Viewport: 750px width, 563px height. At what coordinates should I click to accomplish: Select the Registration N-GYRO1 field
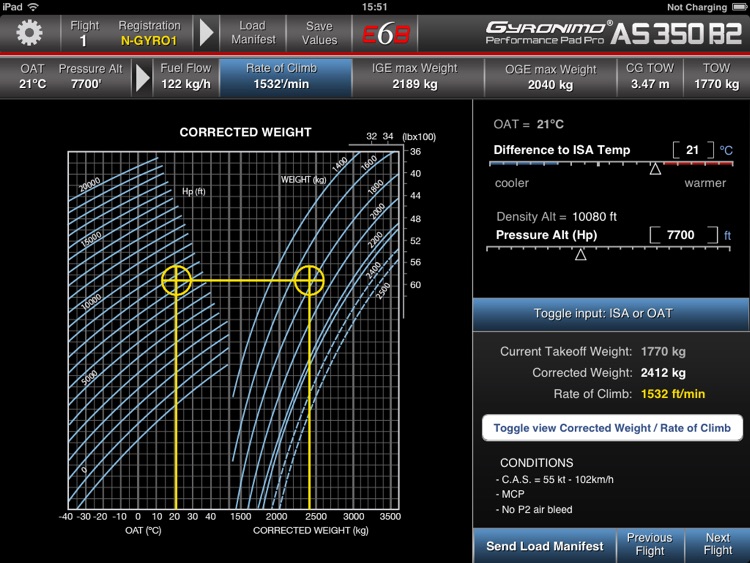coord(149,33)
